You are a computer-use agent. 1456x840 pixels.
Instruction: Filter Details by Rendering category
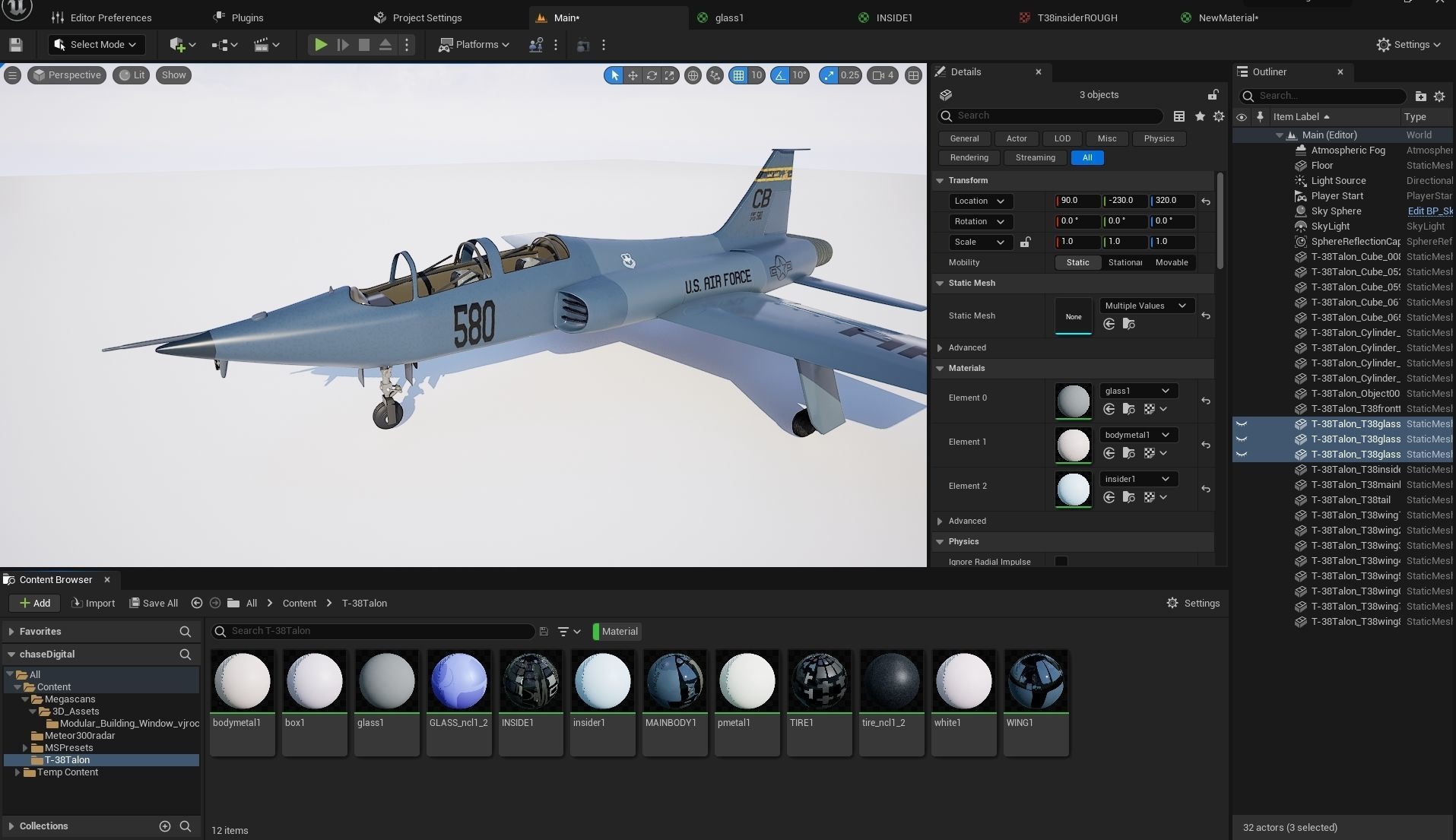969,158
